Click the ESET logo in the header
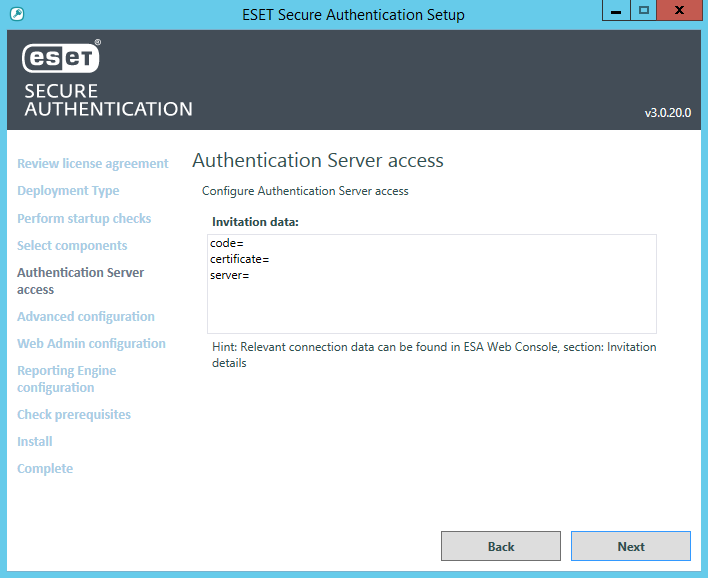 [x=61, y=59]
